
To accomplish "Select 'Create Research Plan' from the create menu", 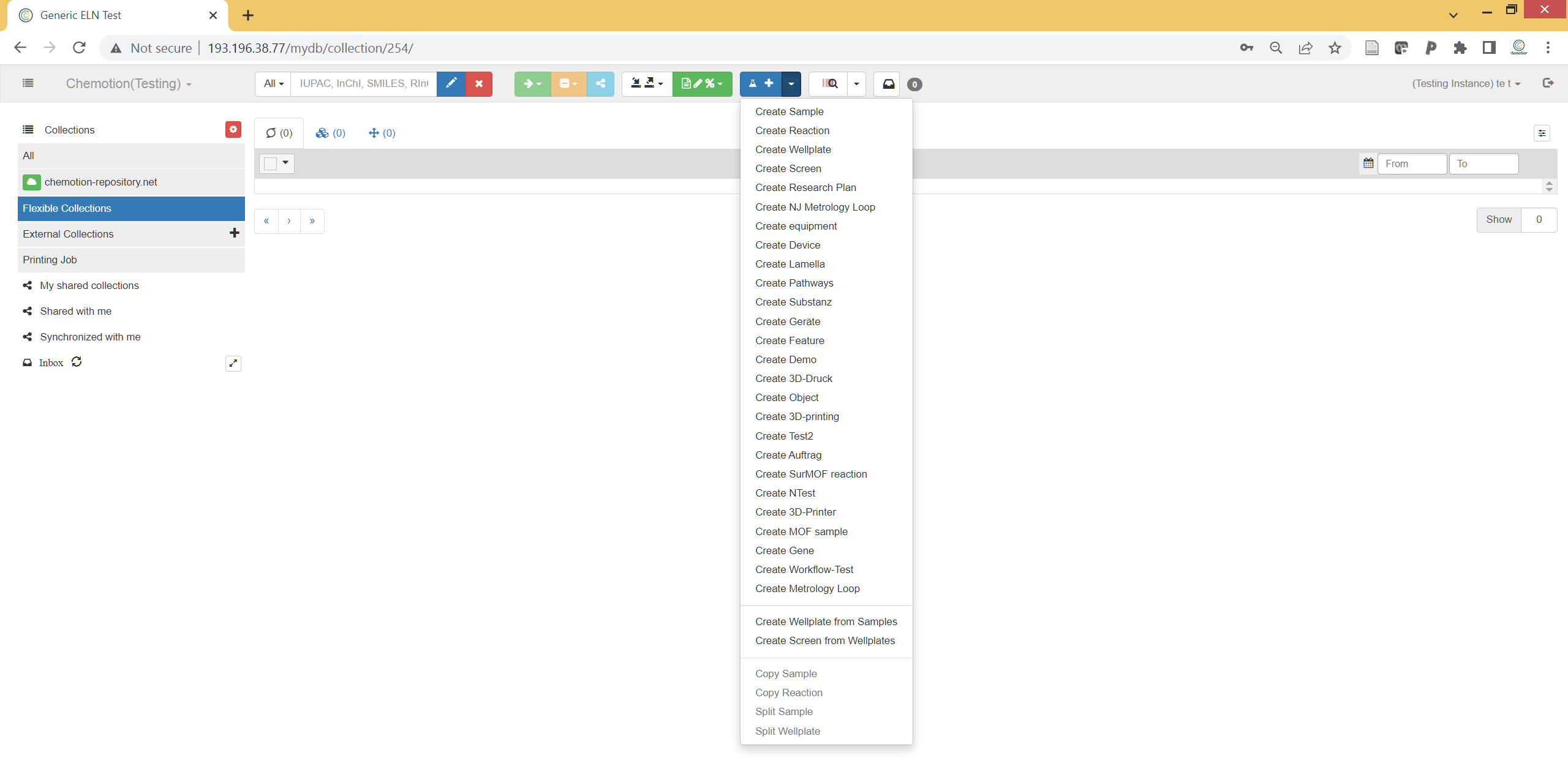I will click(x=805, y=187).
